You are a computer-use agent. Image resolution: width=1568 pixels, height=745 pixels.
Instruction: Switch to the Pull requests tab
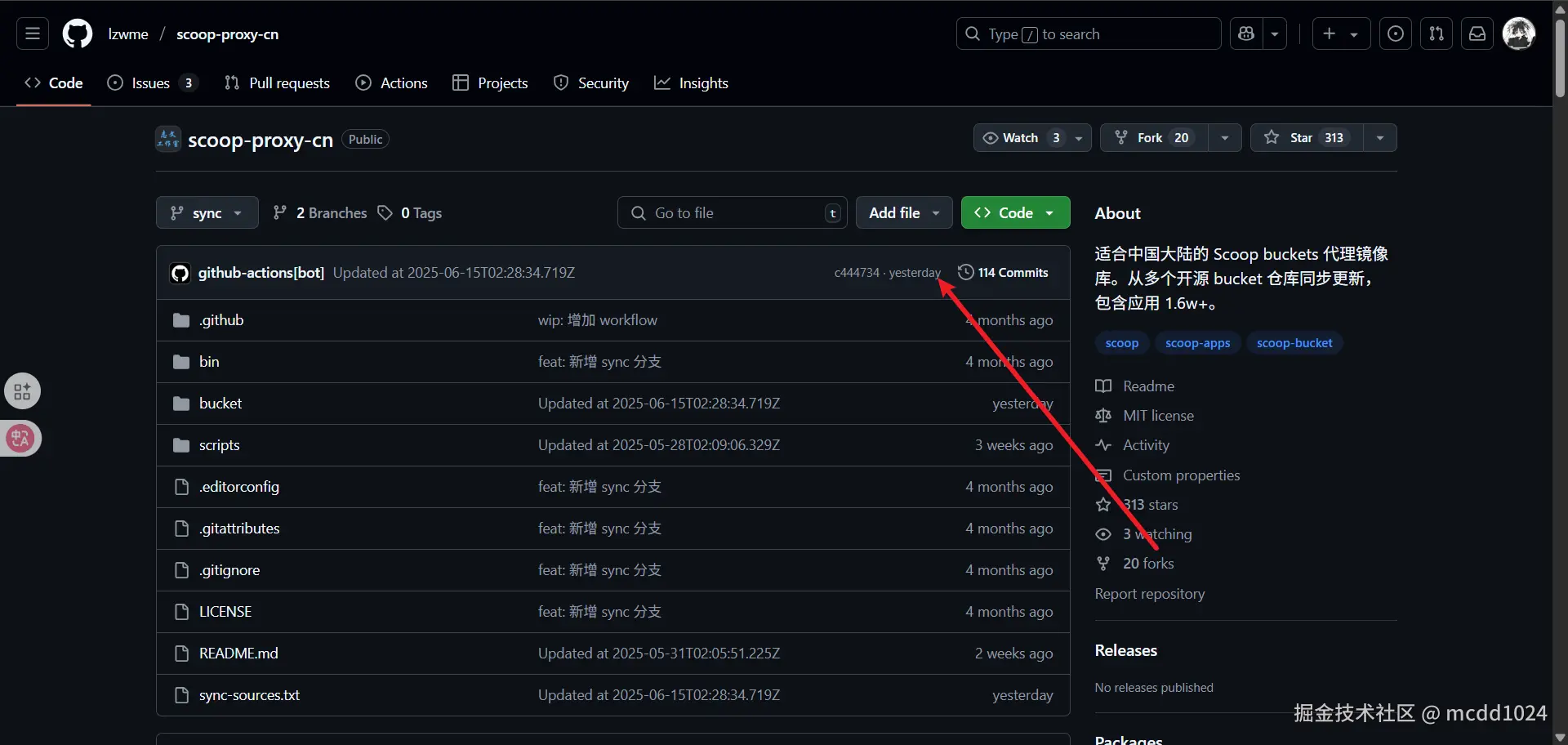277,83
